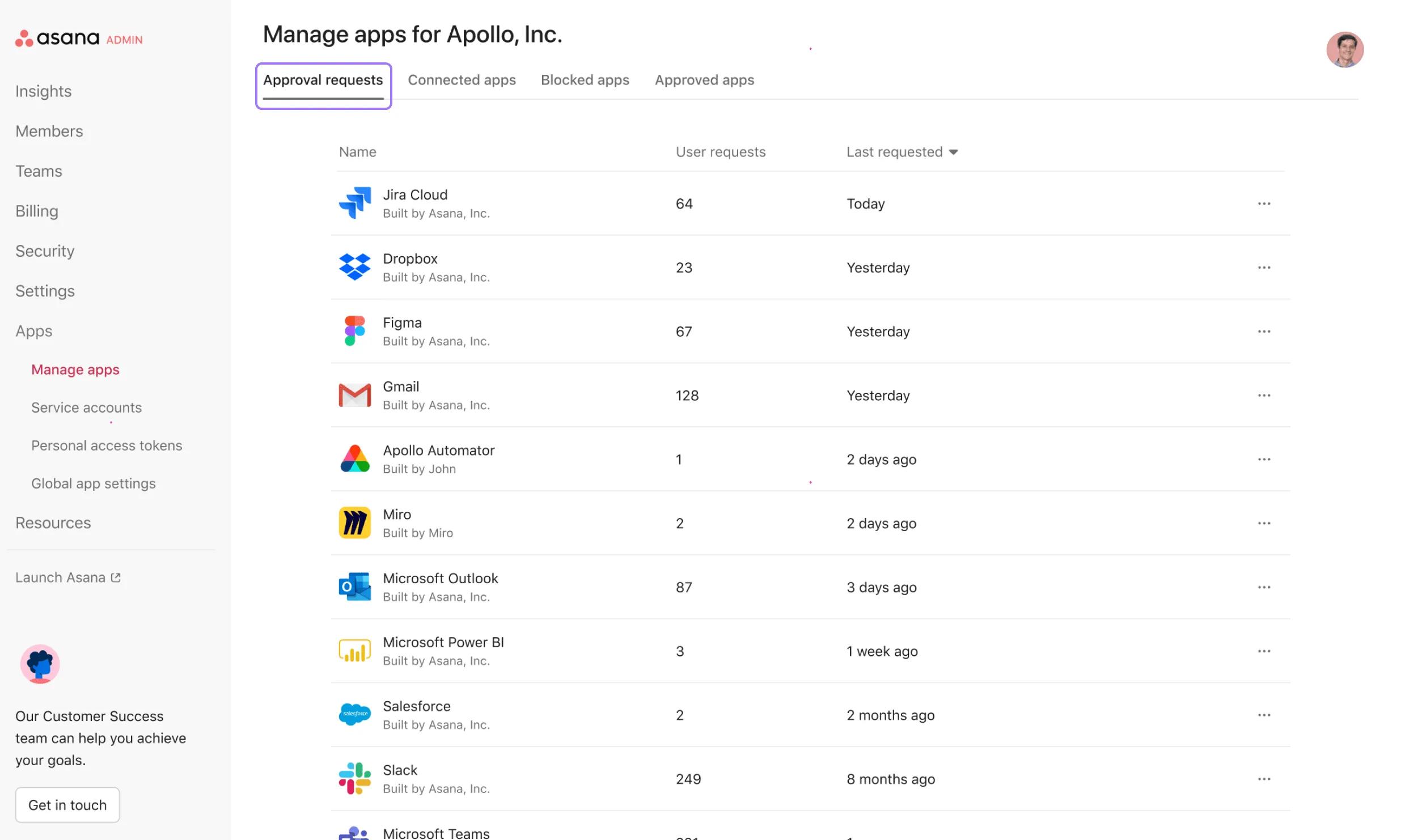
Task: Select the Figma app icon
Action: click(x=354, y=331)
